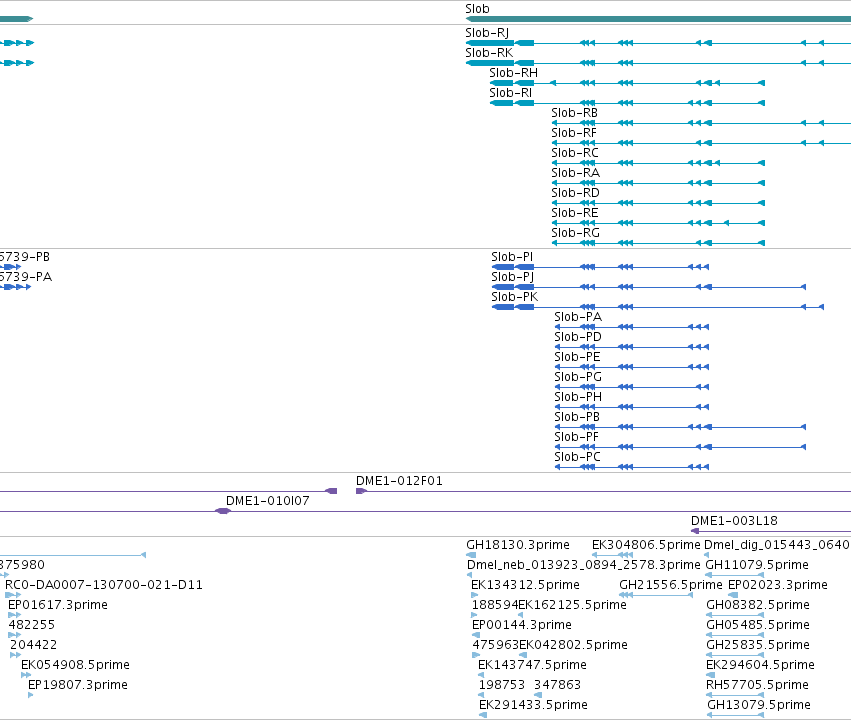851x720 pixels.
Task: Click the GH25835.5prime EST label
Action: [x=758, y=646]
